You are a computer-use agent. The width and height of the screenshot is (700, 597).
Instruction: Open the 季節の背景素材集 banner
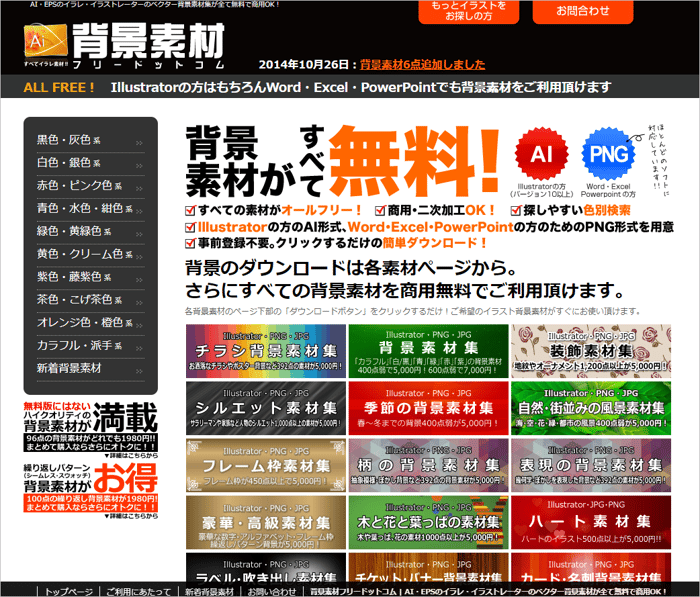pyautogui.click(x=429, y=408)
